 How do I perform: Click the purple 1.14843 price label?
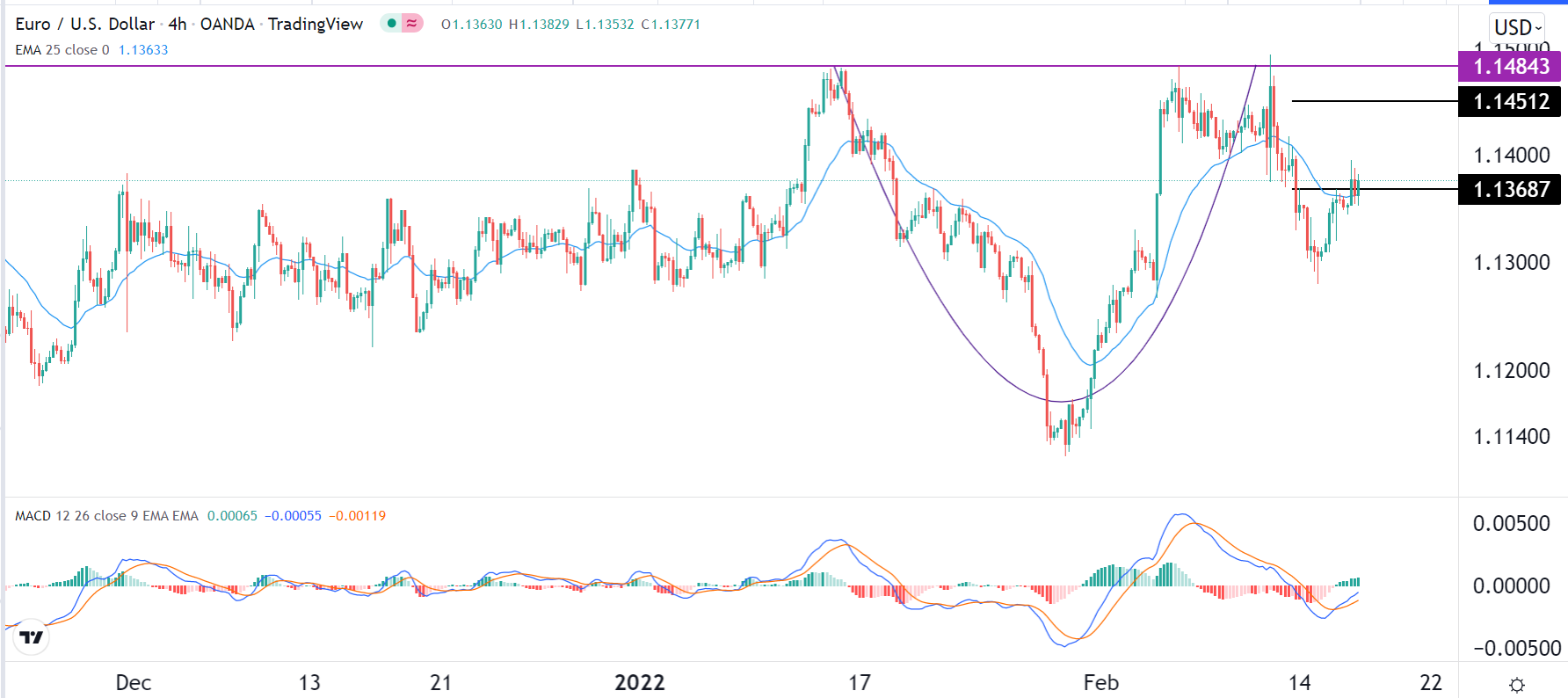click(1509, 66)
